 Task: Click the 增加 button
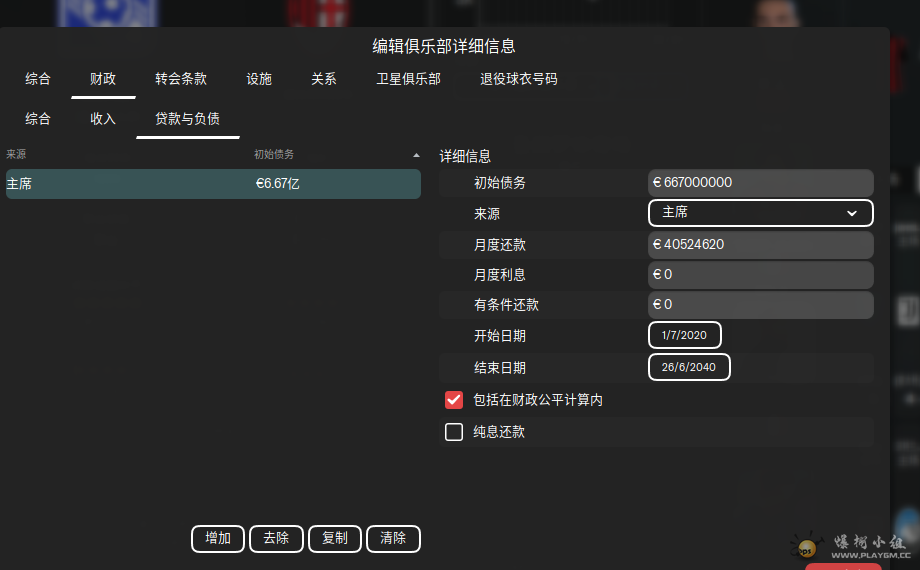(218, 538)
